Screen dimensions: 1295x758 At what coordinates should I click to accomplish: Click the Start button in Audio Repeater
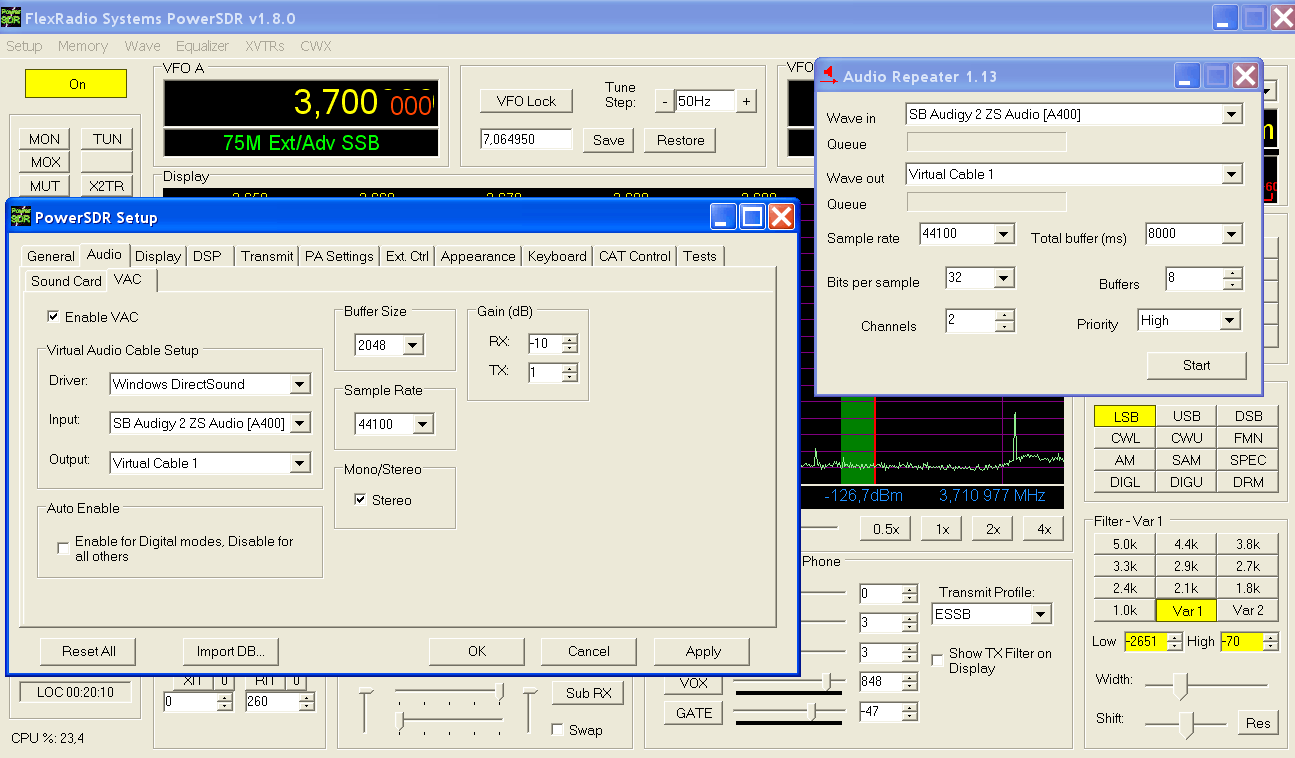click(1196, 365)
